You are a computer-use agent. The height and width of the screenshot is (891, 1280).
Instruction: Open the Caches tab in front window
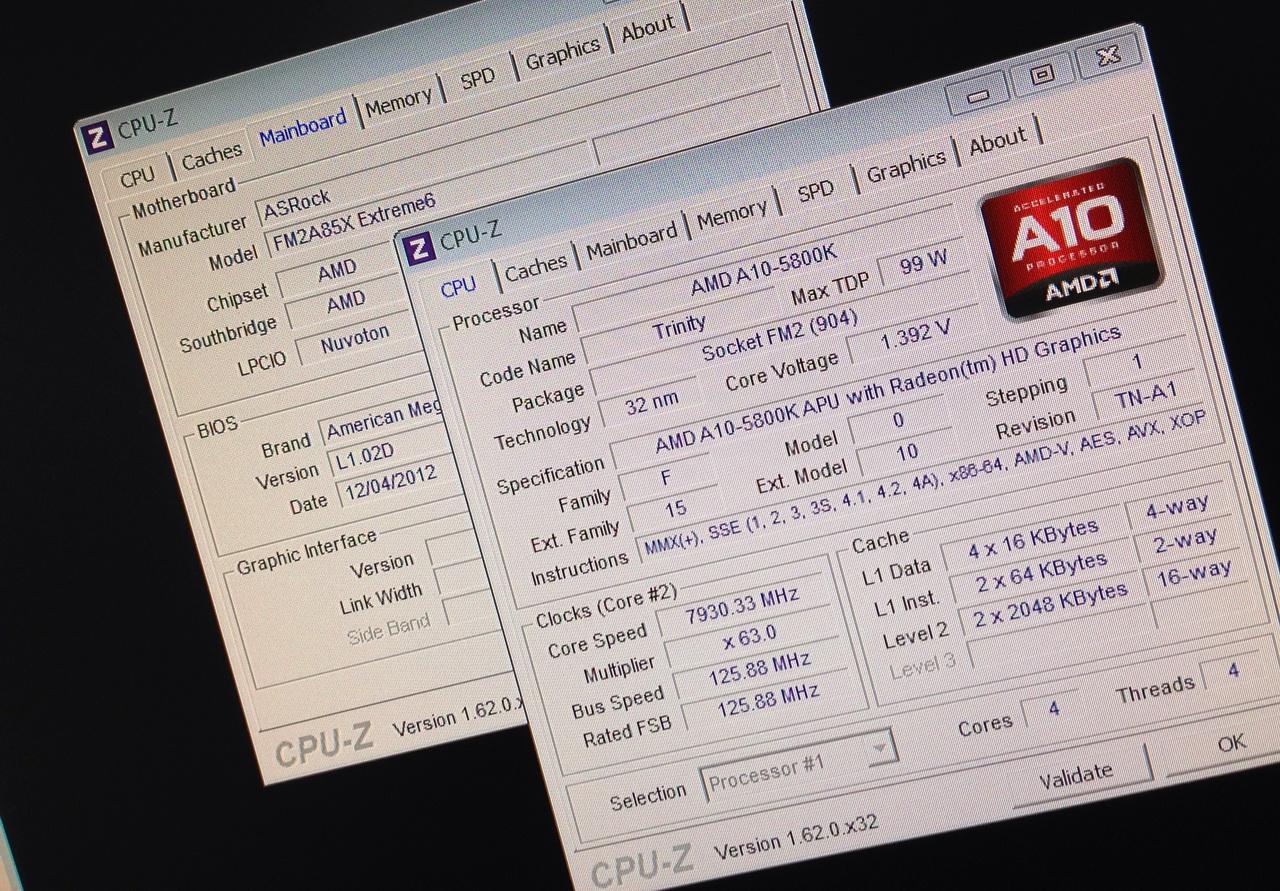pos(536,267)
